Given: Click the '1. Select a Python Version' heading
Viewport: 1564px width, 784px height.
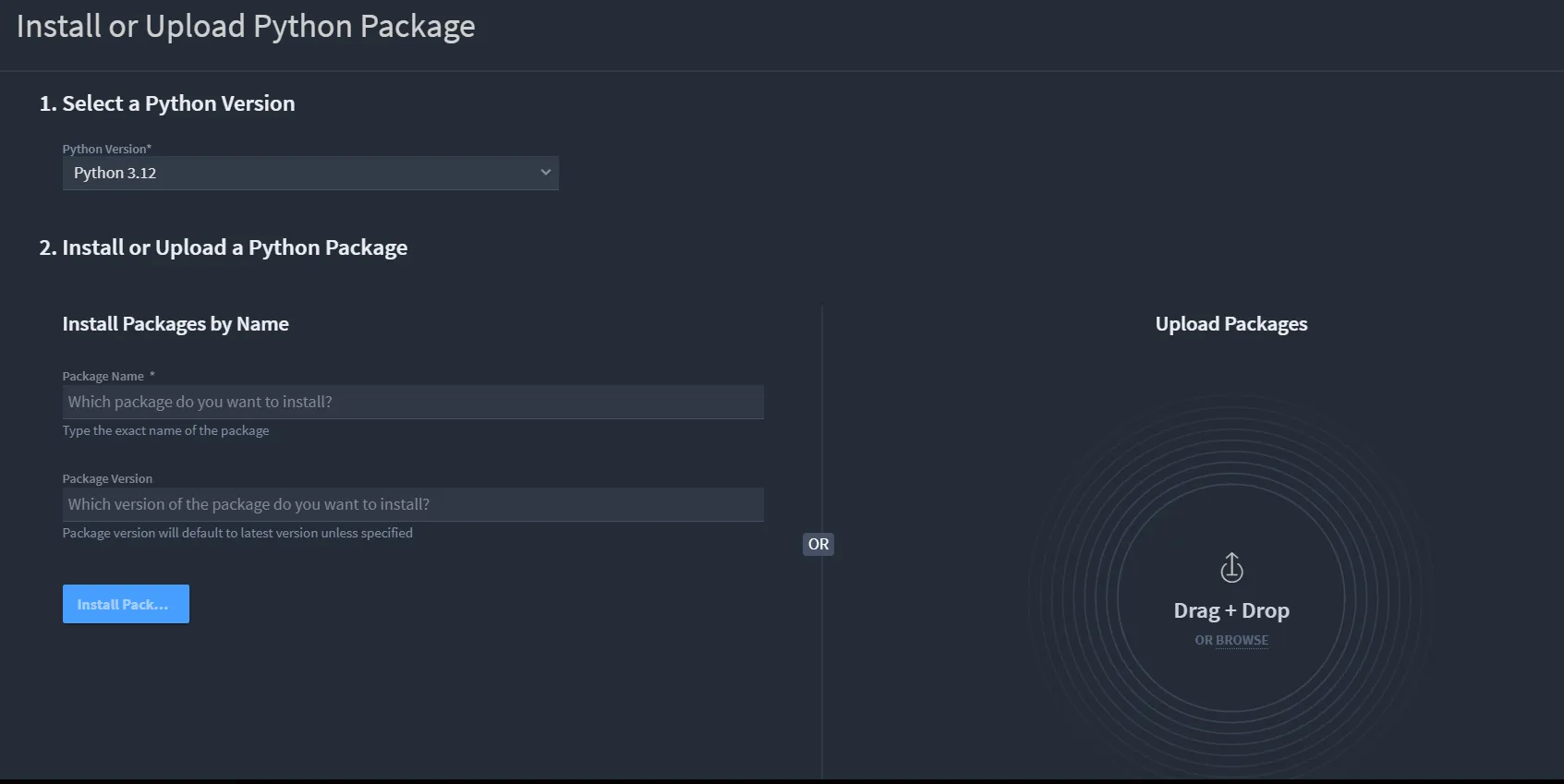Looking at the screenshot, I should tap(167, 103).
